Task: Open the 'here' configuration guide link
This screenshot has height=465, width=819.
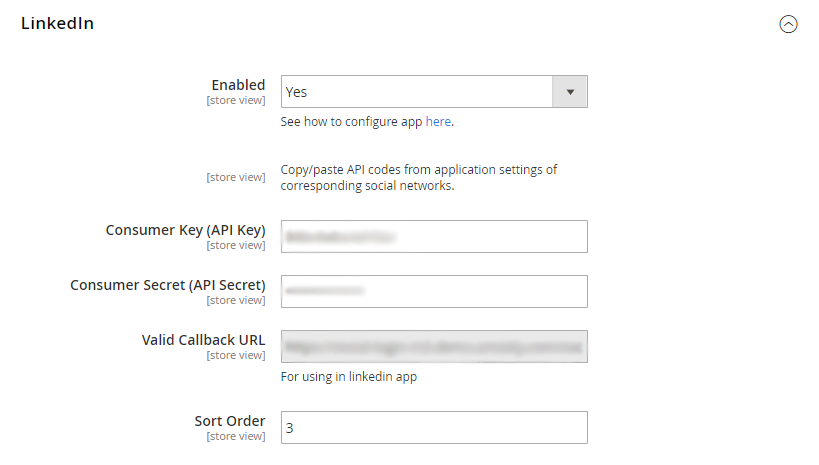Action: click(x=438, y=122)
